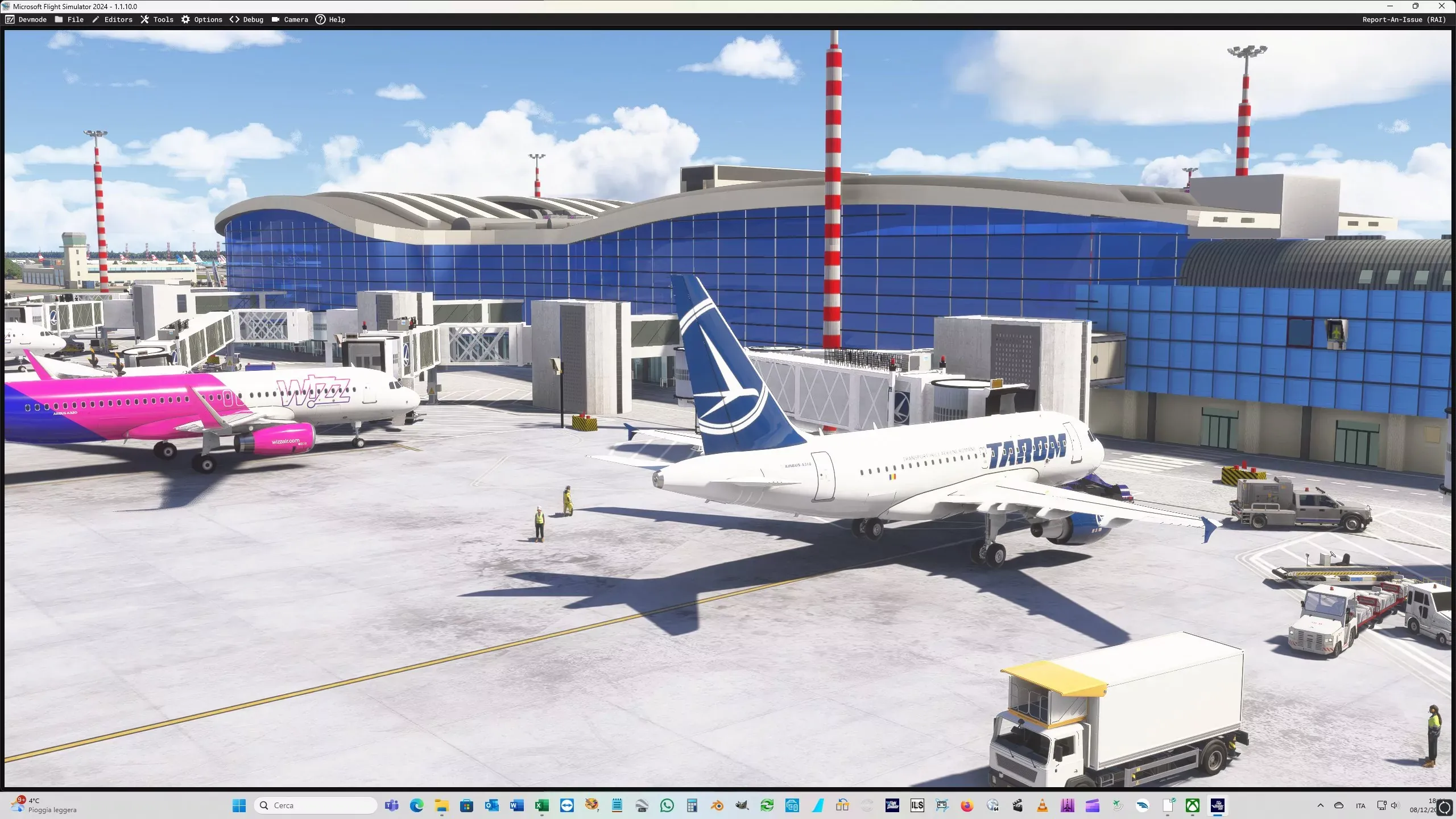Expand the Tools menu
This screenshot has height=819, width=1456.
click(157, 19)
